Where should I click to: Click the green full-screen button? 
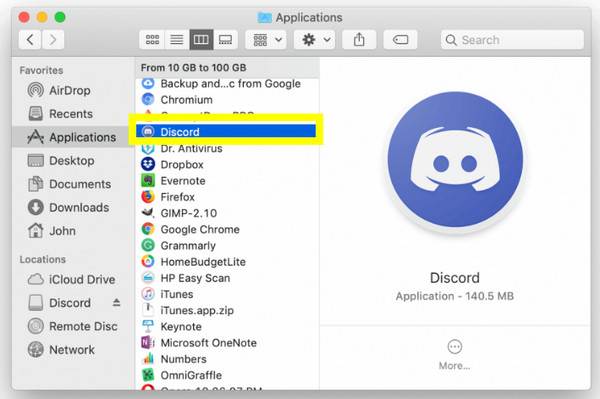point(60,17)
